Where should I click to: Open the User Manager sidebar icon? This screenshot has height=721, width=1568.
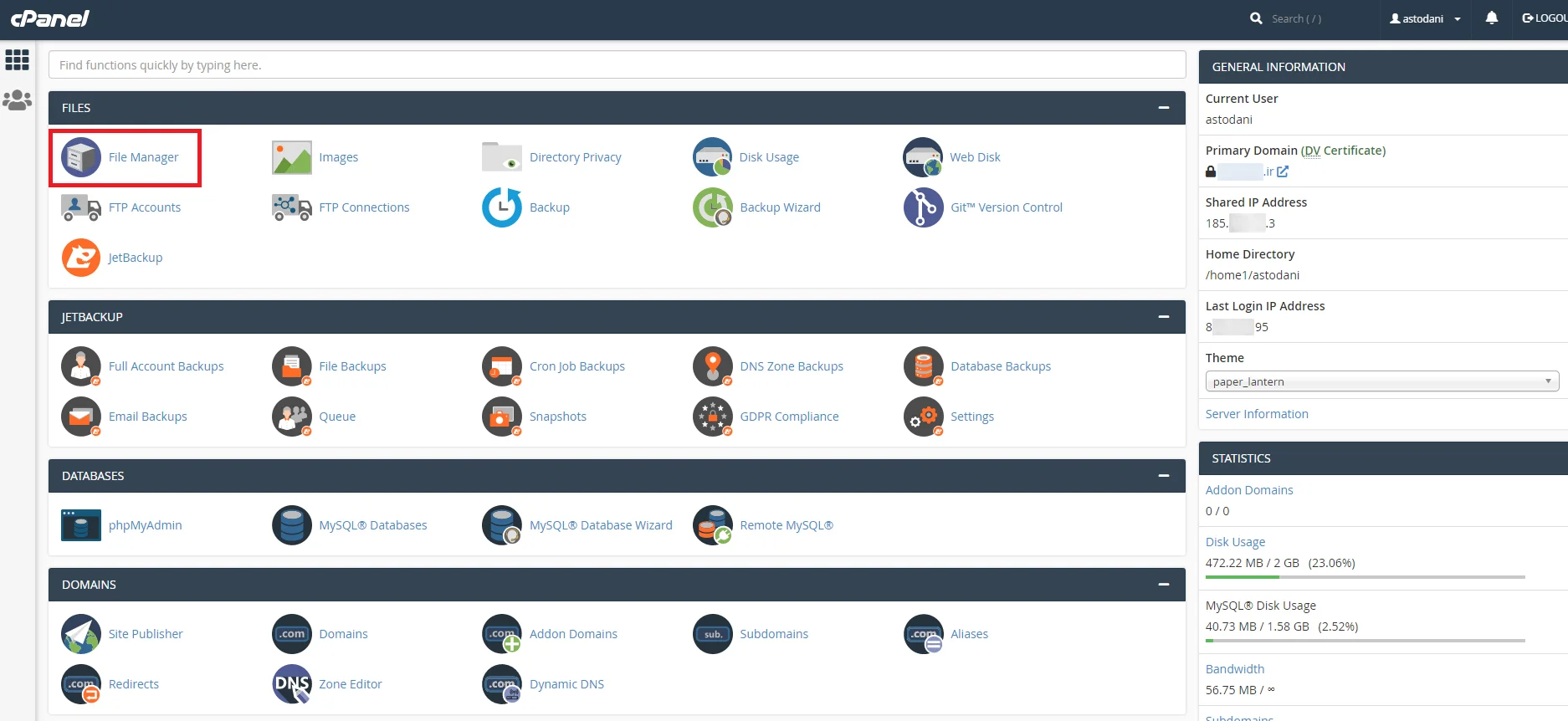coord(17,100)
